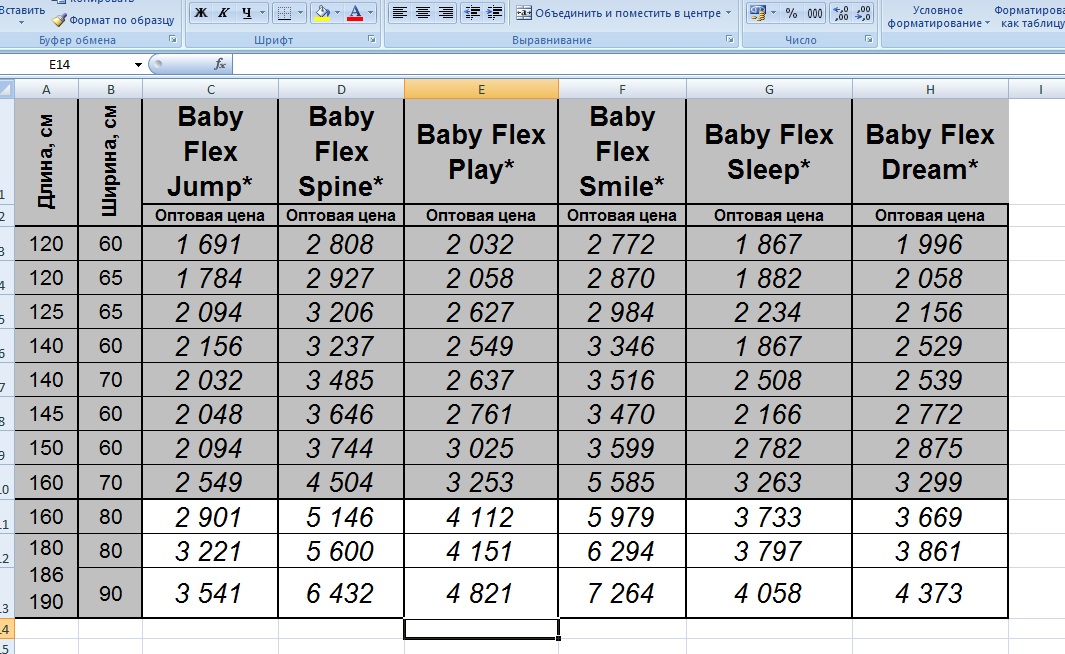Screen dimensions: 1065x654
Task: Select column C header
Action: tap(211, 89)
